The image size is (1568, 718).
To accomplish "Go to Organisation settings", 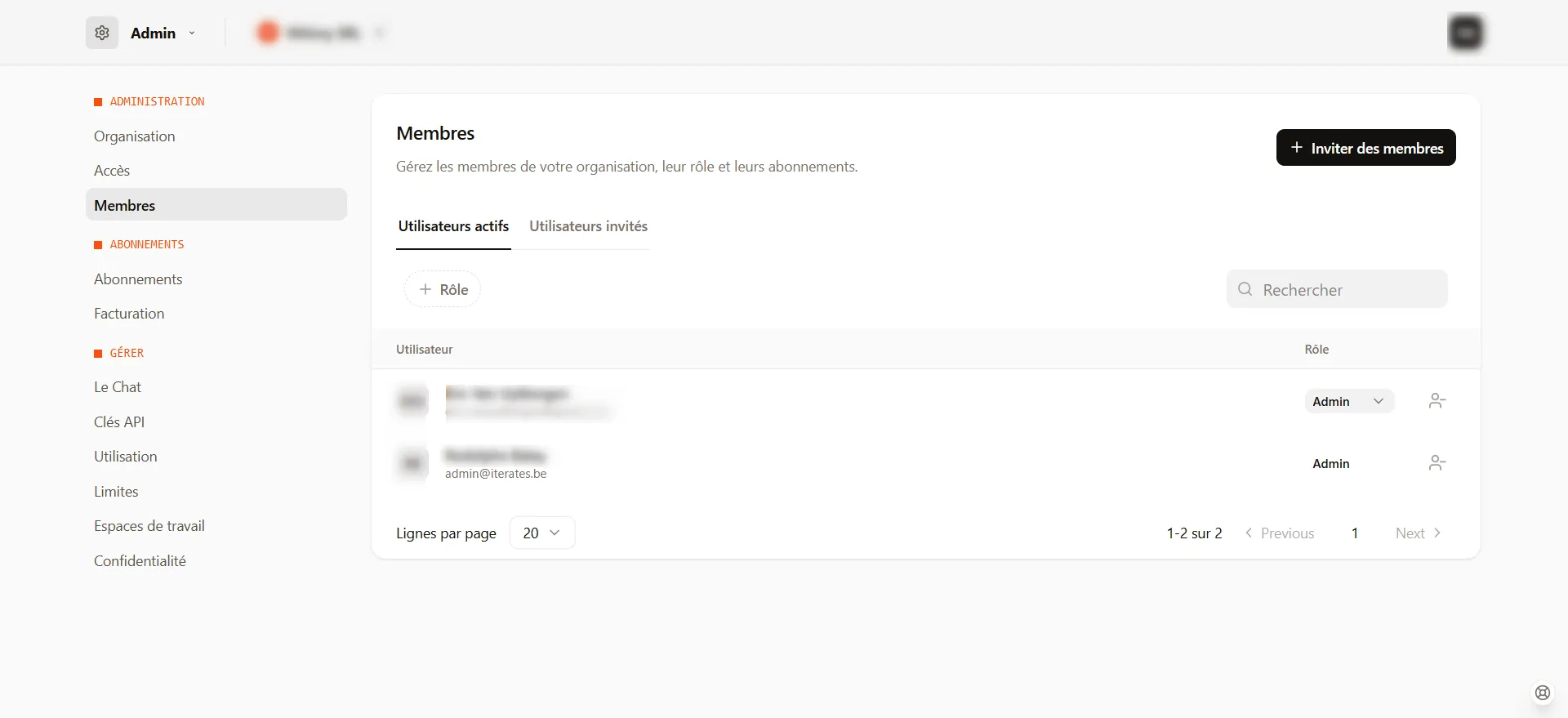I will (x=135, y=136).
